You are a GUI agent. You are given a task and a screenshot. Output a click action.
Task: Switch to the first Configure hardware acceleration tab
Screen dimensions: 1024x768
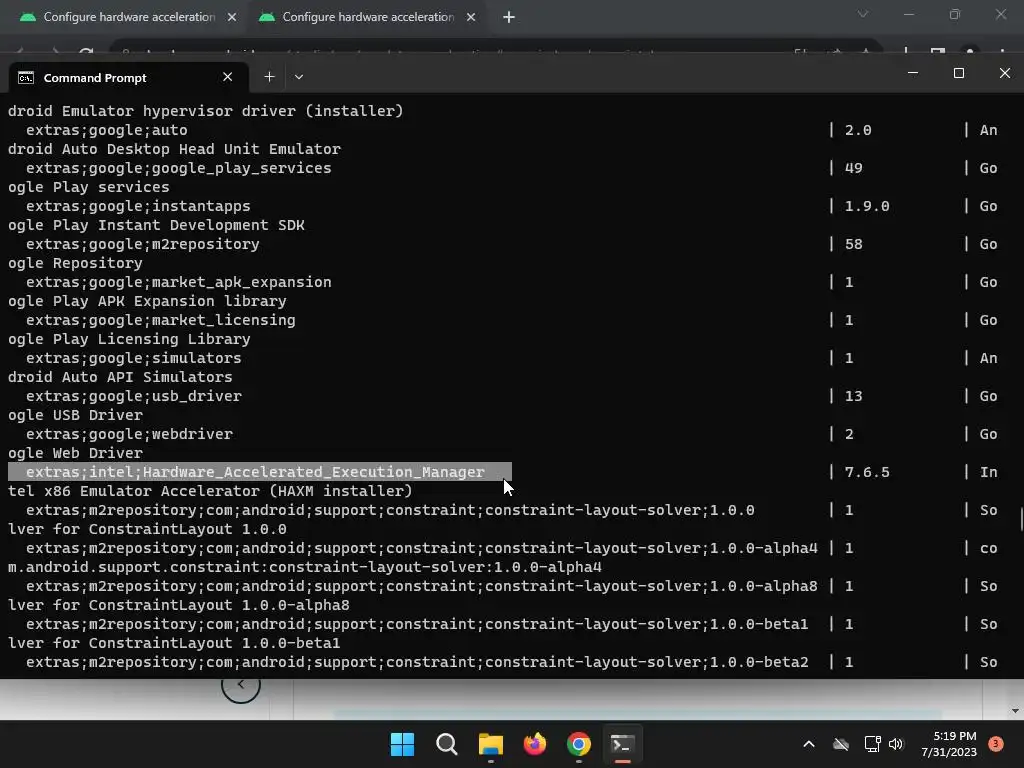(x=129, y=17)
